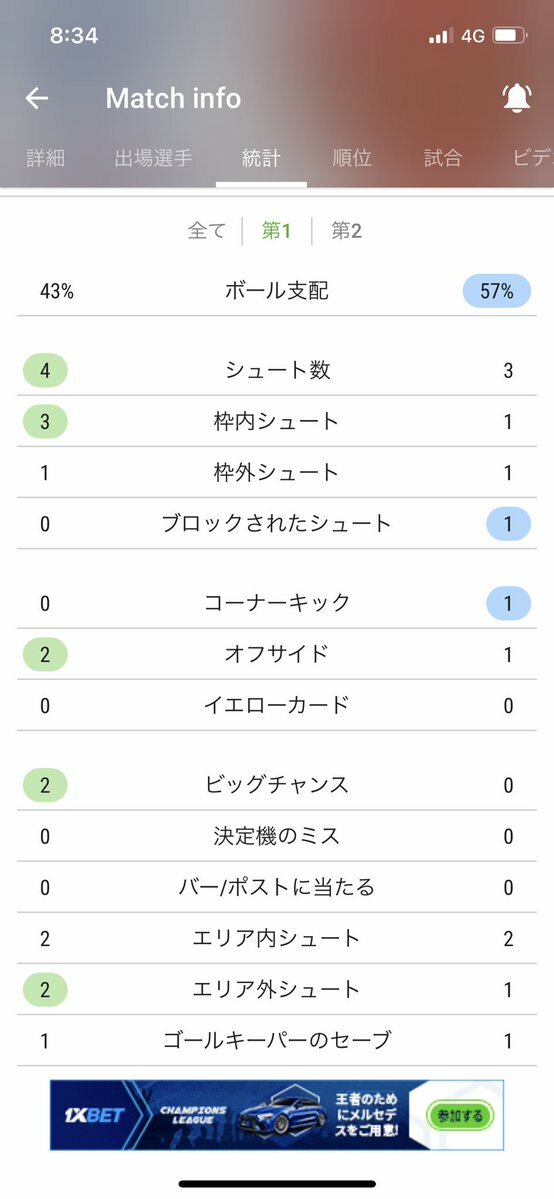Viewport: 554px width, 1199px height.
Task: Tap the ボール支配 stat row label
Action: pos(276,291)
